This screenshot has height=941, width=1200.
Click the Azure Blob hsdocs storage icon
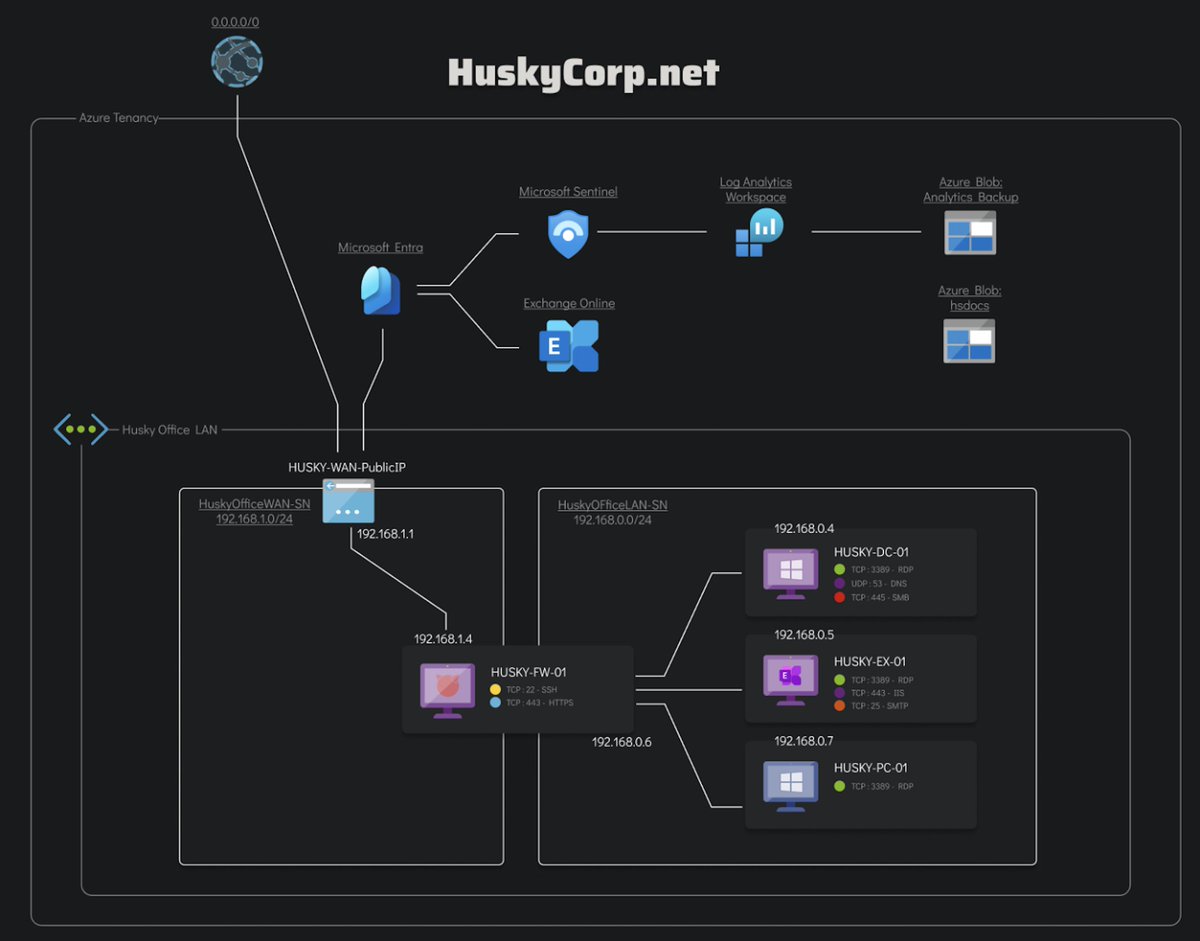coord(969,340)
